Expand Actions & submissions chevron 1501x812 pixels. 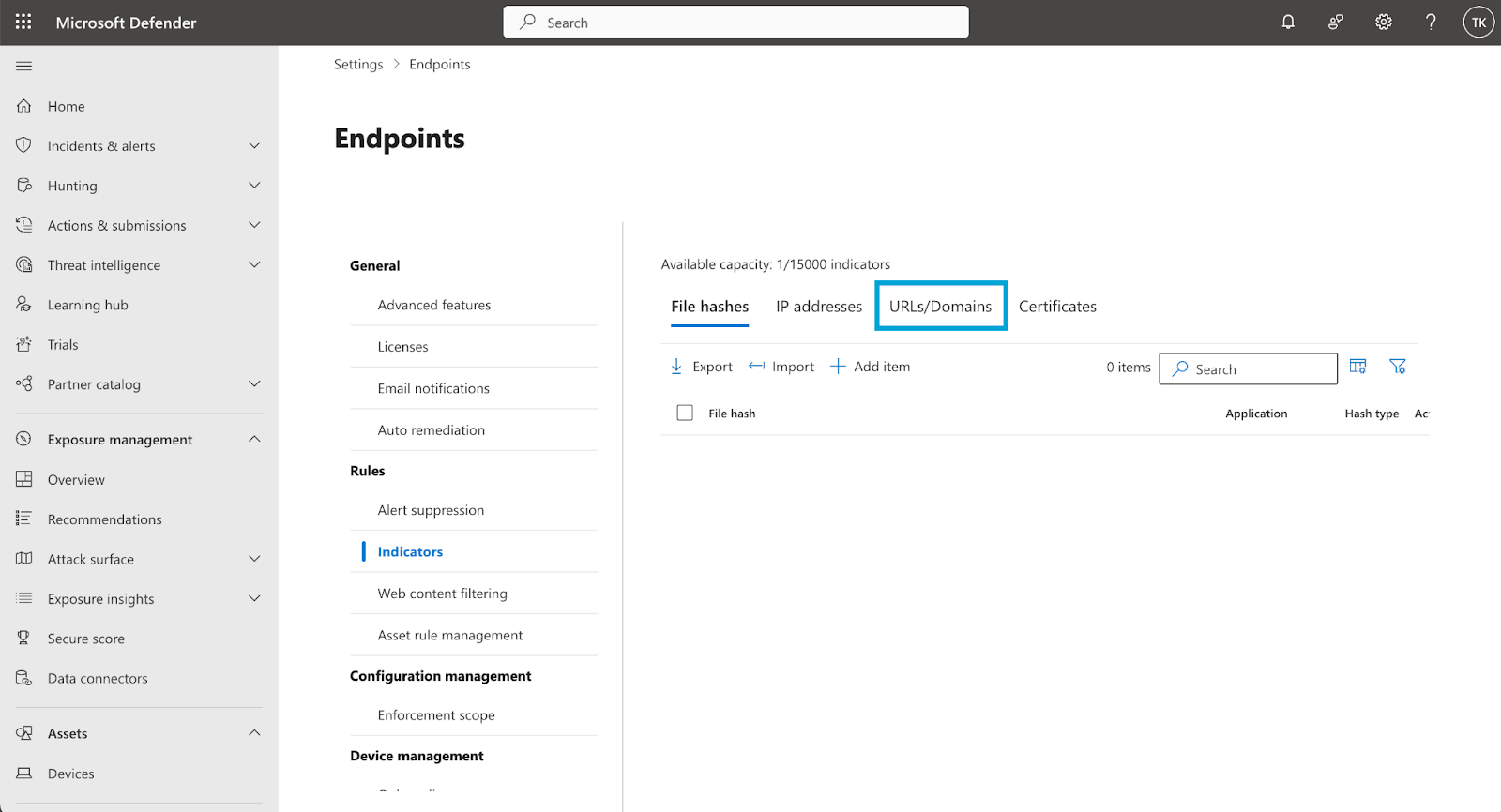(254, 225)
